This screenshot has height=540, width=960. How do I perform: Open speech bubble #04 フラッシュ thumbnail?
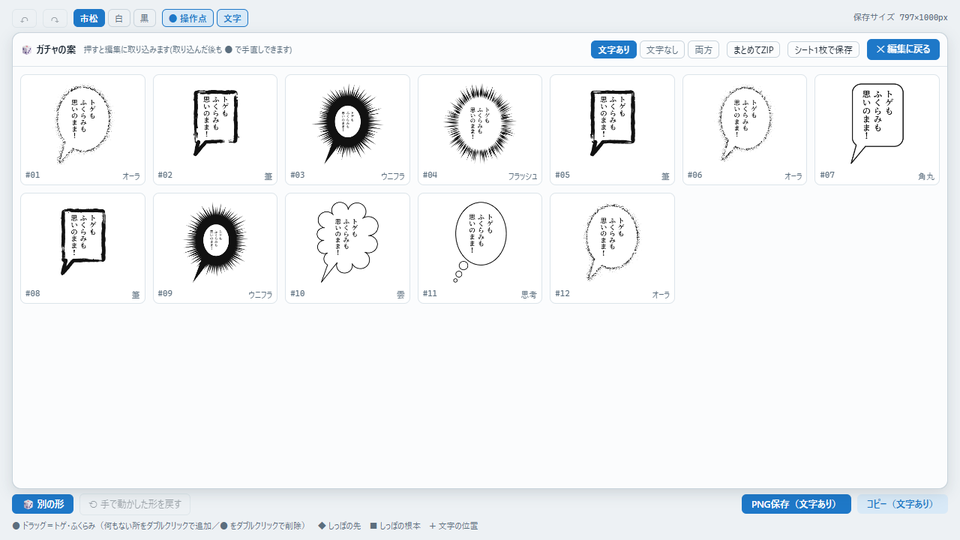(x=480, y=129)
